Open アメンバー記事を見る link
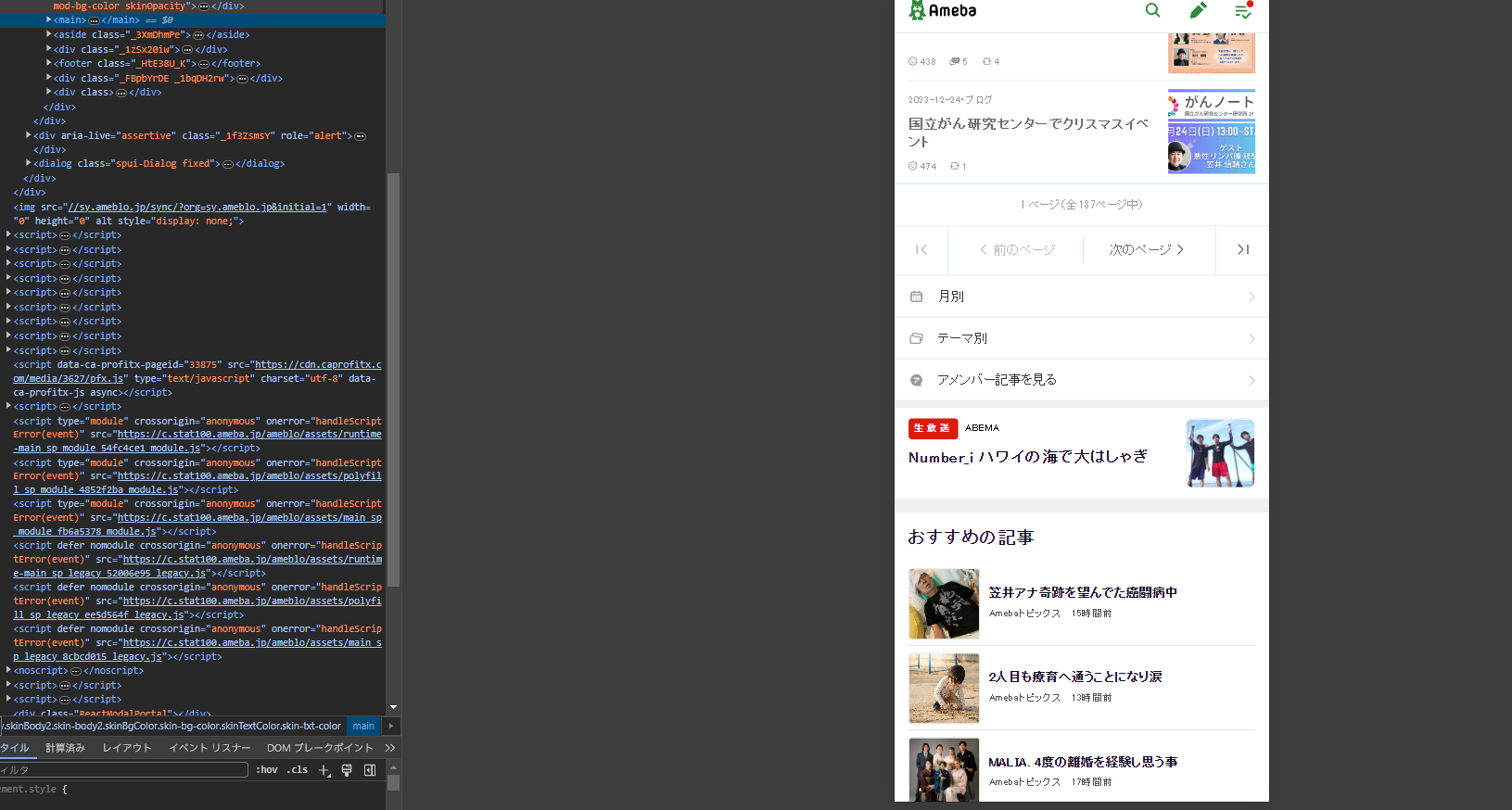The height and width of the screenshot is (810, 1512). click(1082, 380)
